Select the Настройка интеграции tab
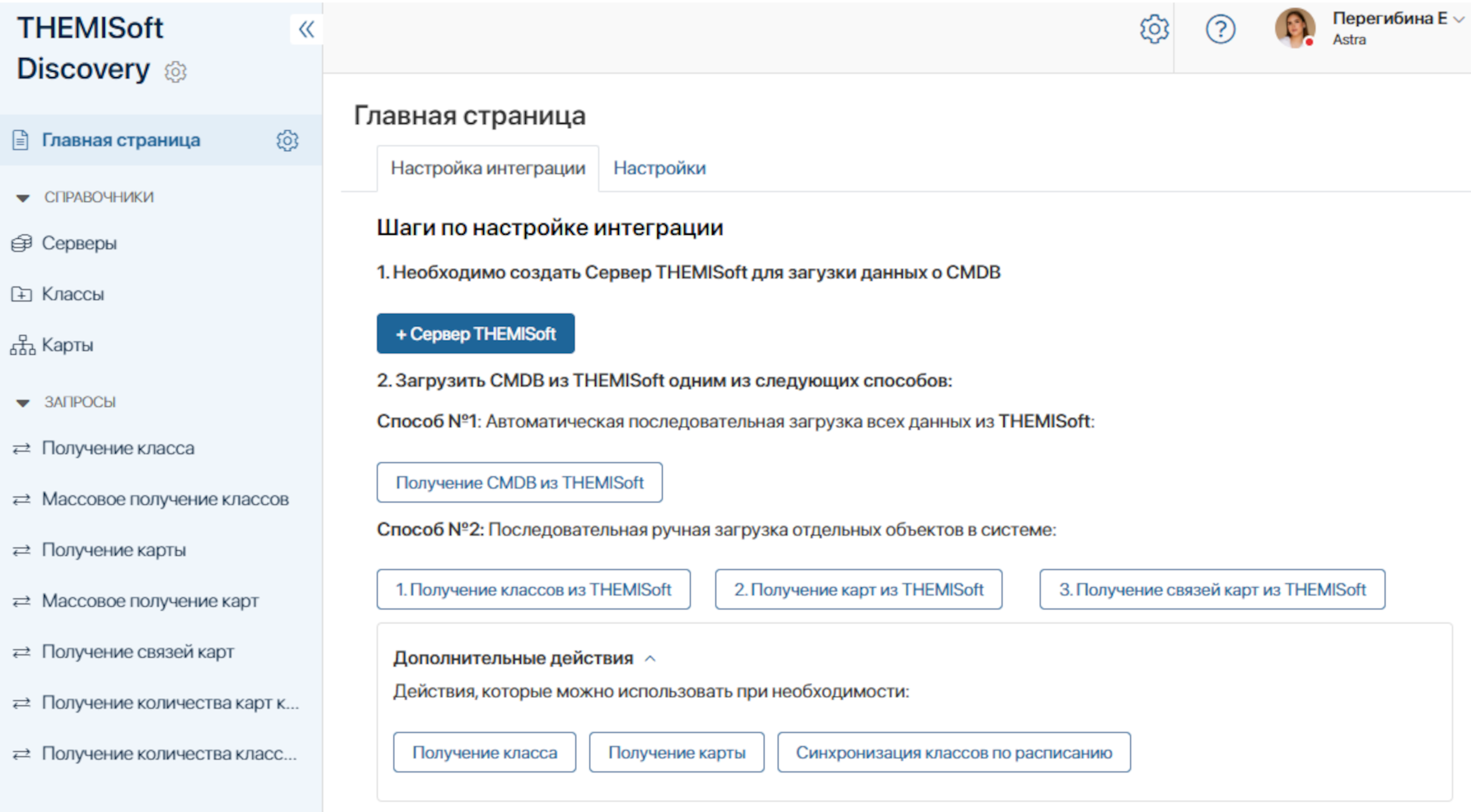Screen dimensions: 1471x812 [488, 168]
